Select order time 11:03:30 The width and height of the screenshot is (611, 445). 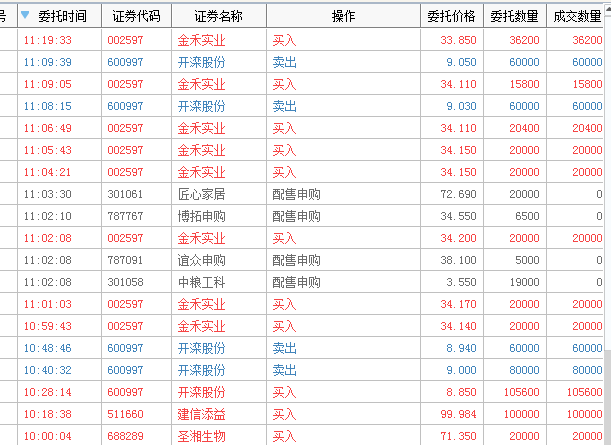point(48,194)
